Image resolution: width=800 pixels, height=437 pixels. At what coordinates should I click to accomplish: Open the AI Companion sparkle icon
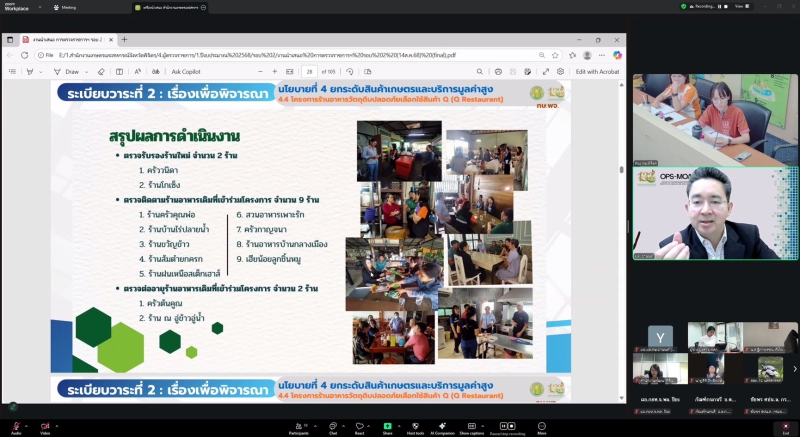click(x=442, y=428)
